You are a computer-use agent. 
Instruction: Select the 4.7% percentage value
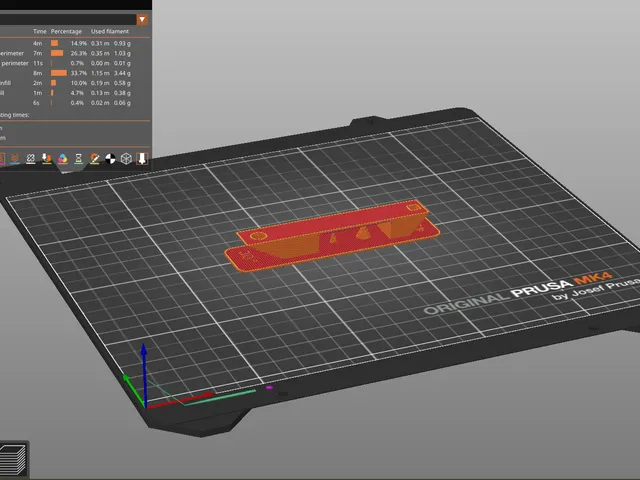click(x=77, y=93)
